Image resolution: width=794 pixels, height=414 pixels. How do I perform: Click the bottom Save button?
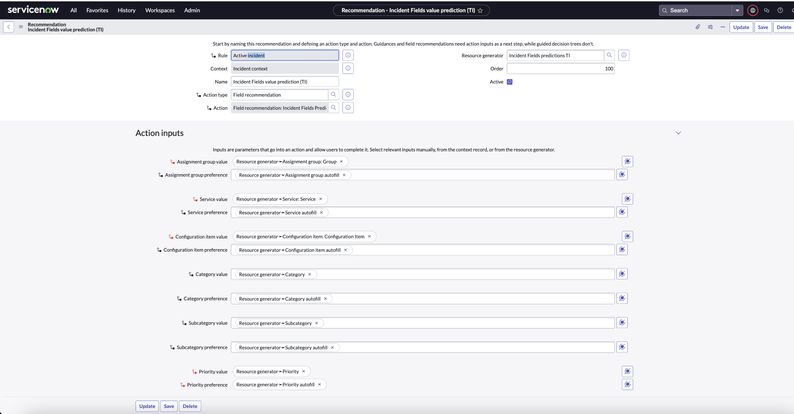[x=169, y=406]
